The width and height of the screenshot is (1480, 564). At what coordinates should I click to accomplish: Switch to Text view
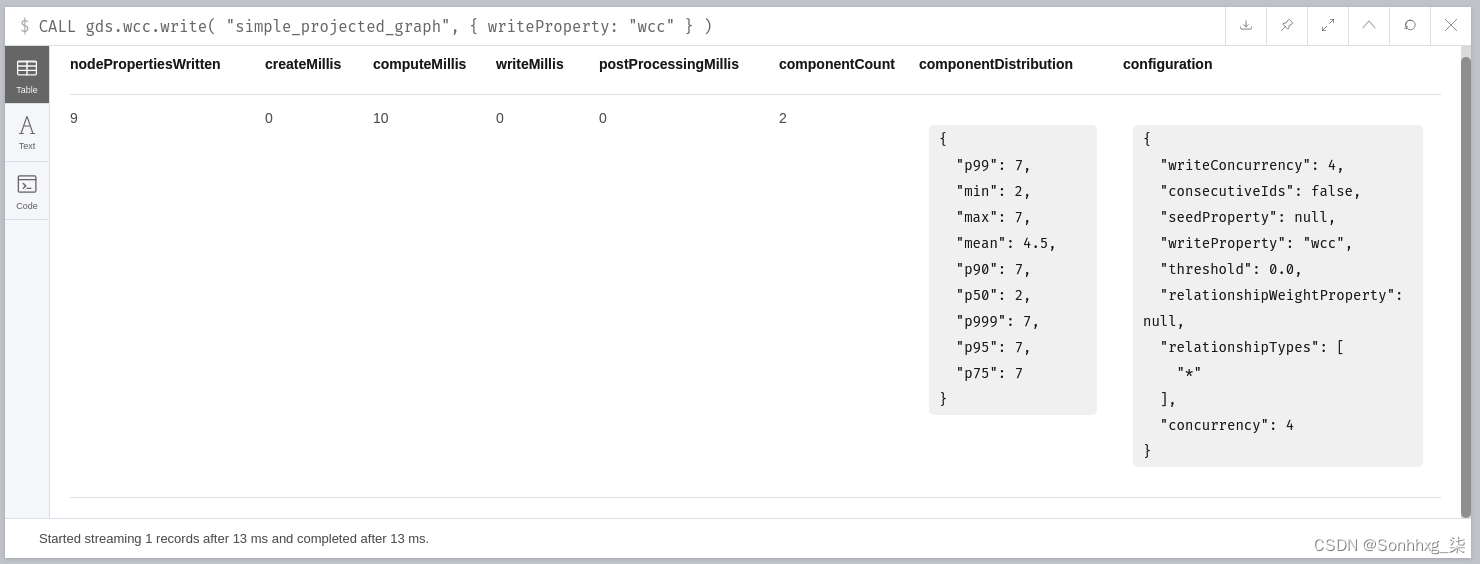pos(27,133)
